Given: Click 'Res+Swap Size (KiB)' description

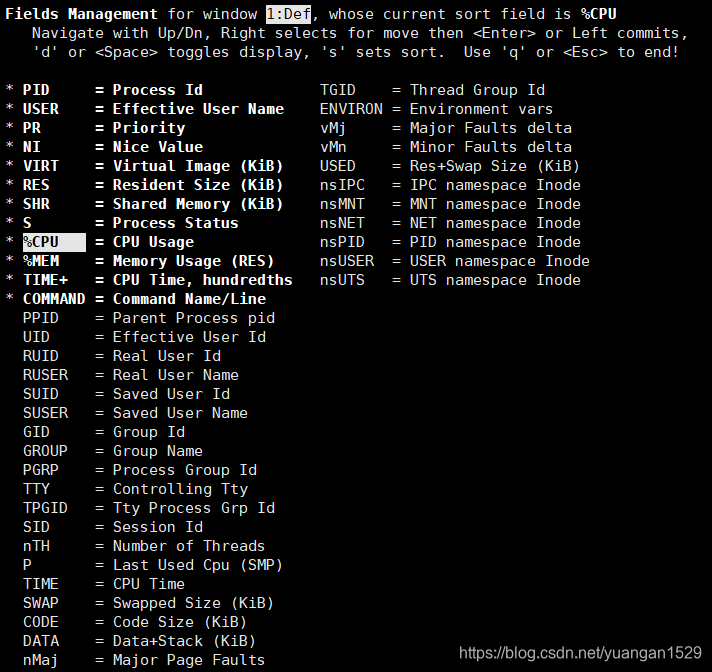Looking at the screenshot, I should 495,166.
